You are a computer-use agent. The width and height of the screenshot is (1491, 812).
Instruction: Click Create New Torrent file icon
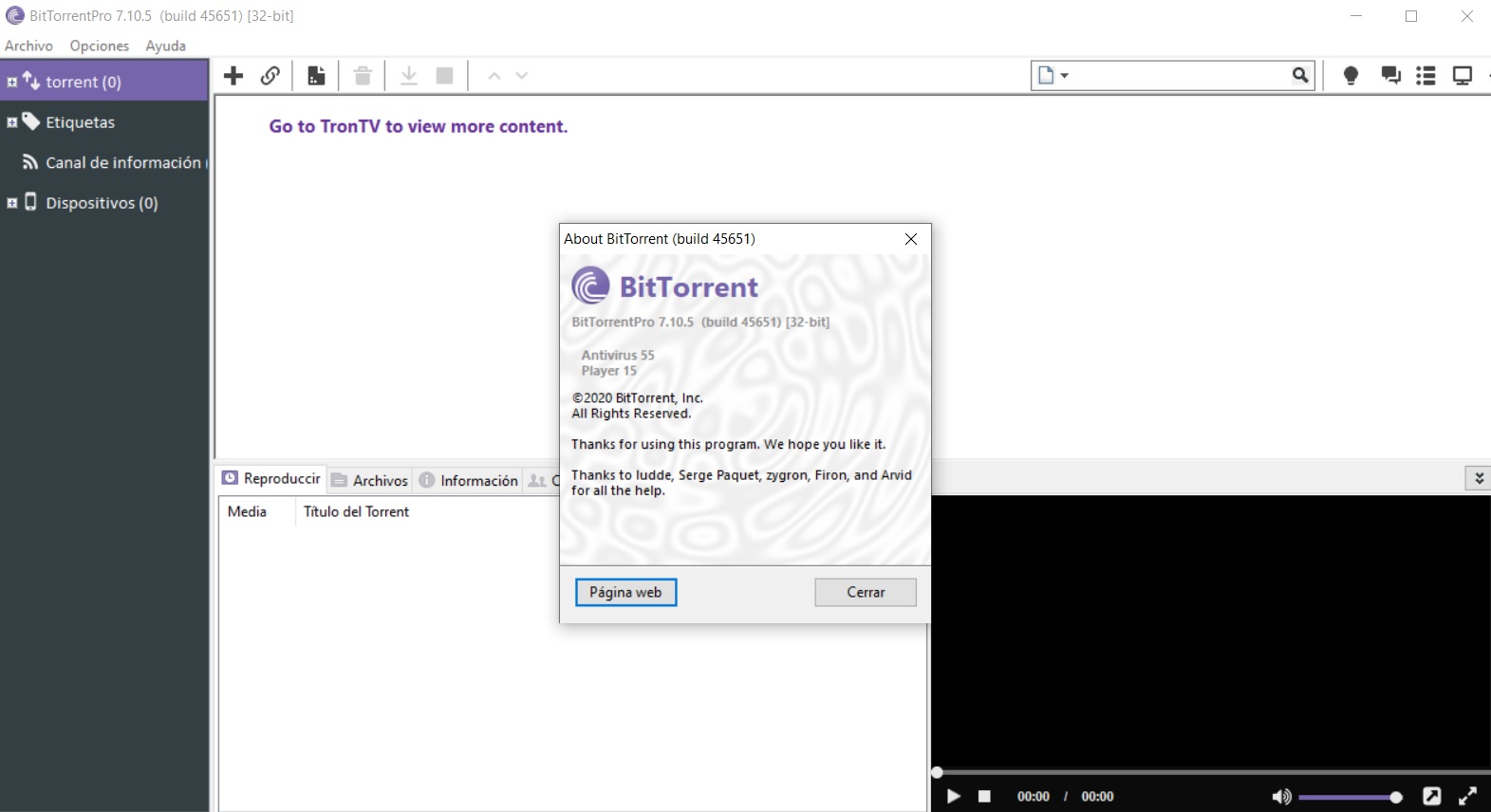point(316,76)
